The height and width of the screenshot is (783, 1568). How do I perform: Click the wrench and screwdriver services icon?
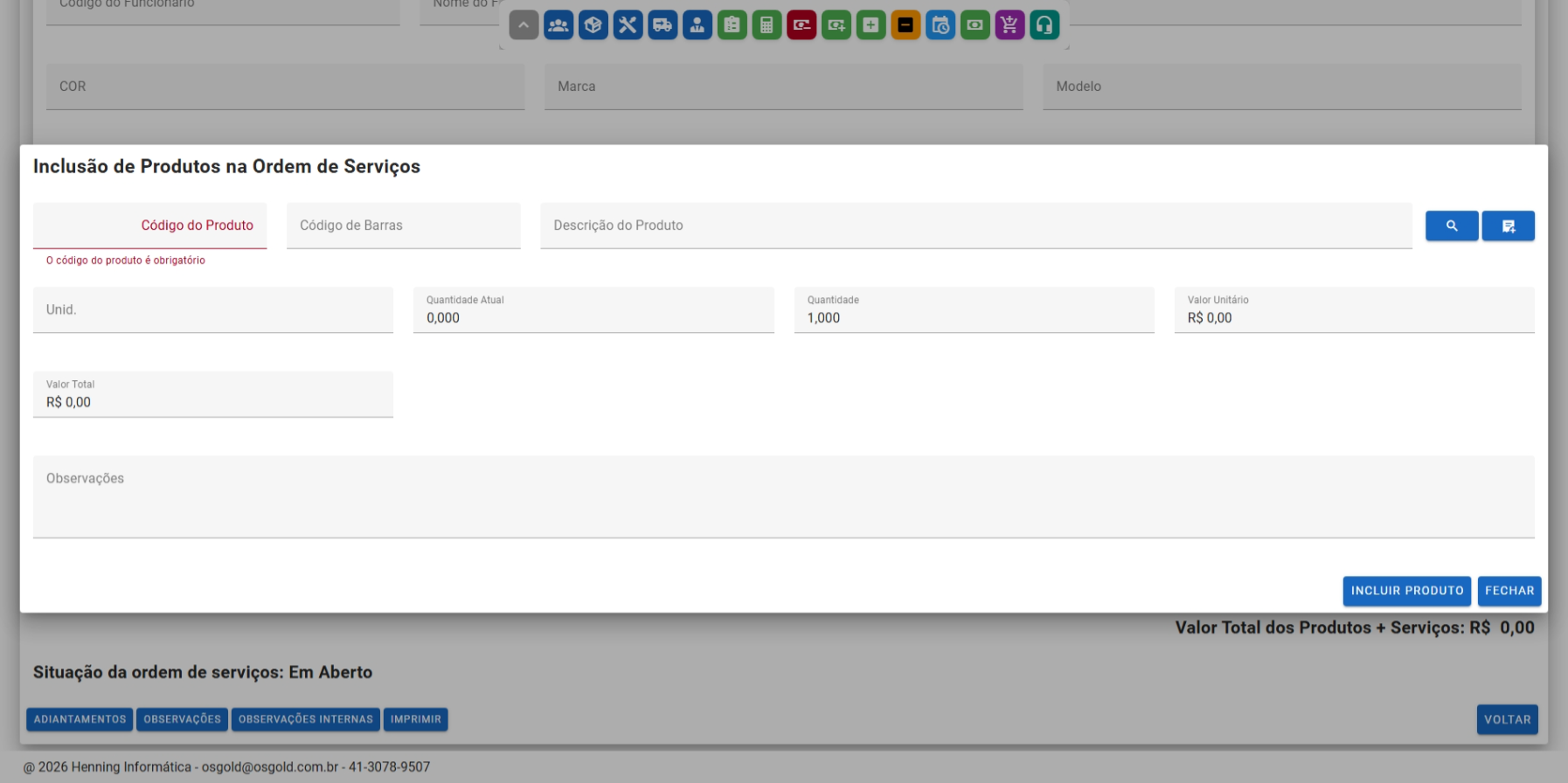coord(628,25)
